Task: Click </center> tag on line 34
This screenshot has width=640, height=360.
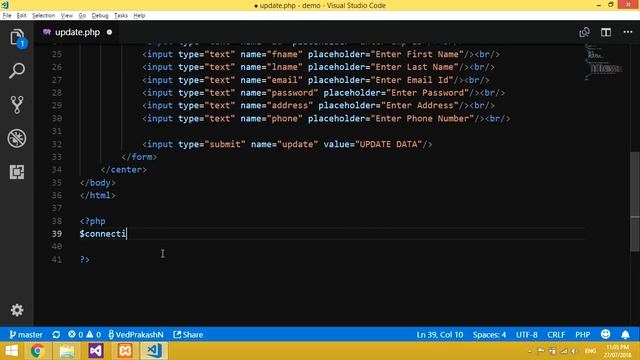Action: [x=124, y=170]
